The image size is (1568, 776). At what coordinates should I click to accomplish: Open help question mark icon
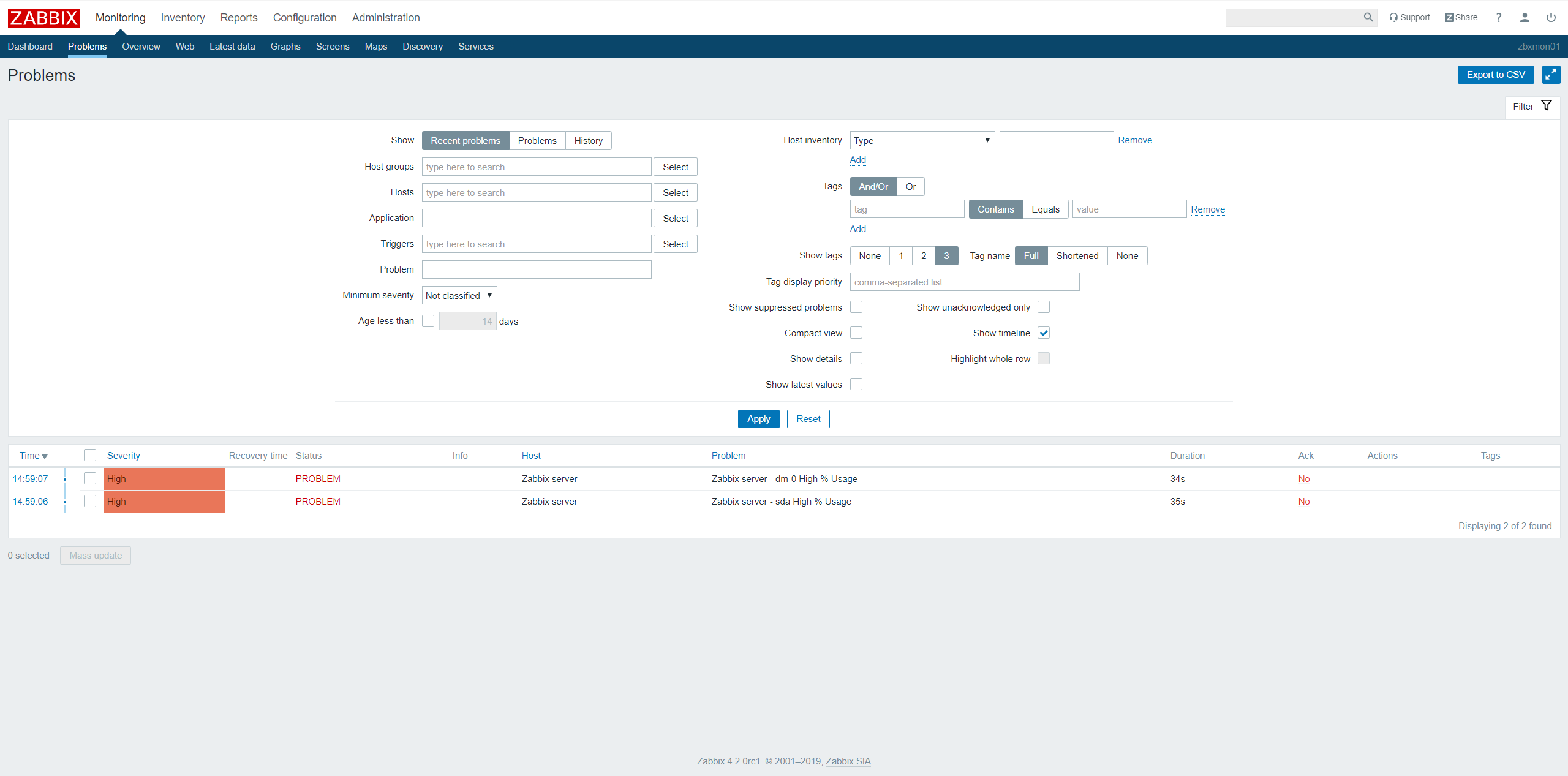[1499, 18]
